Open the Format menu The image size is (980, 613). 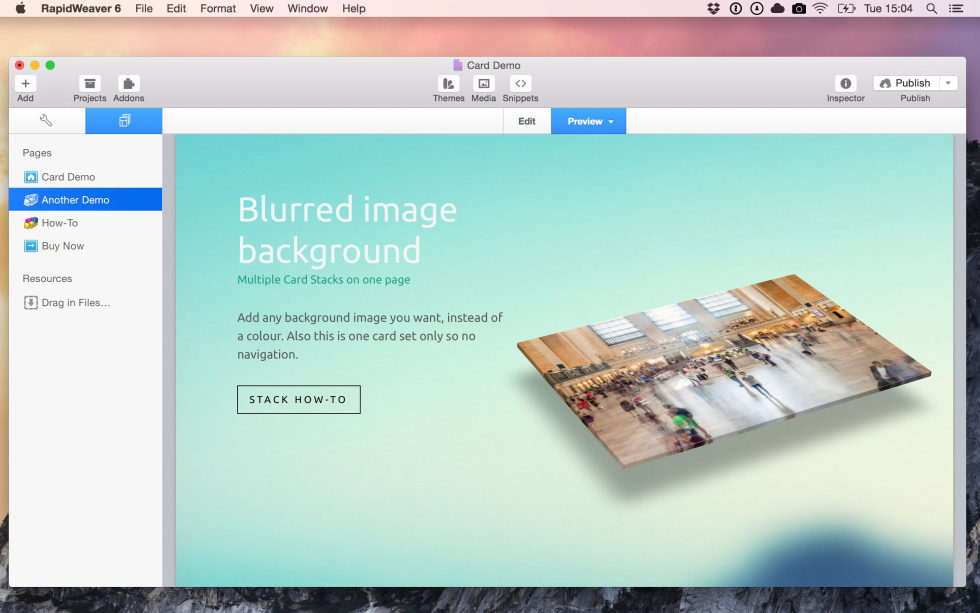tap(218, 8)
